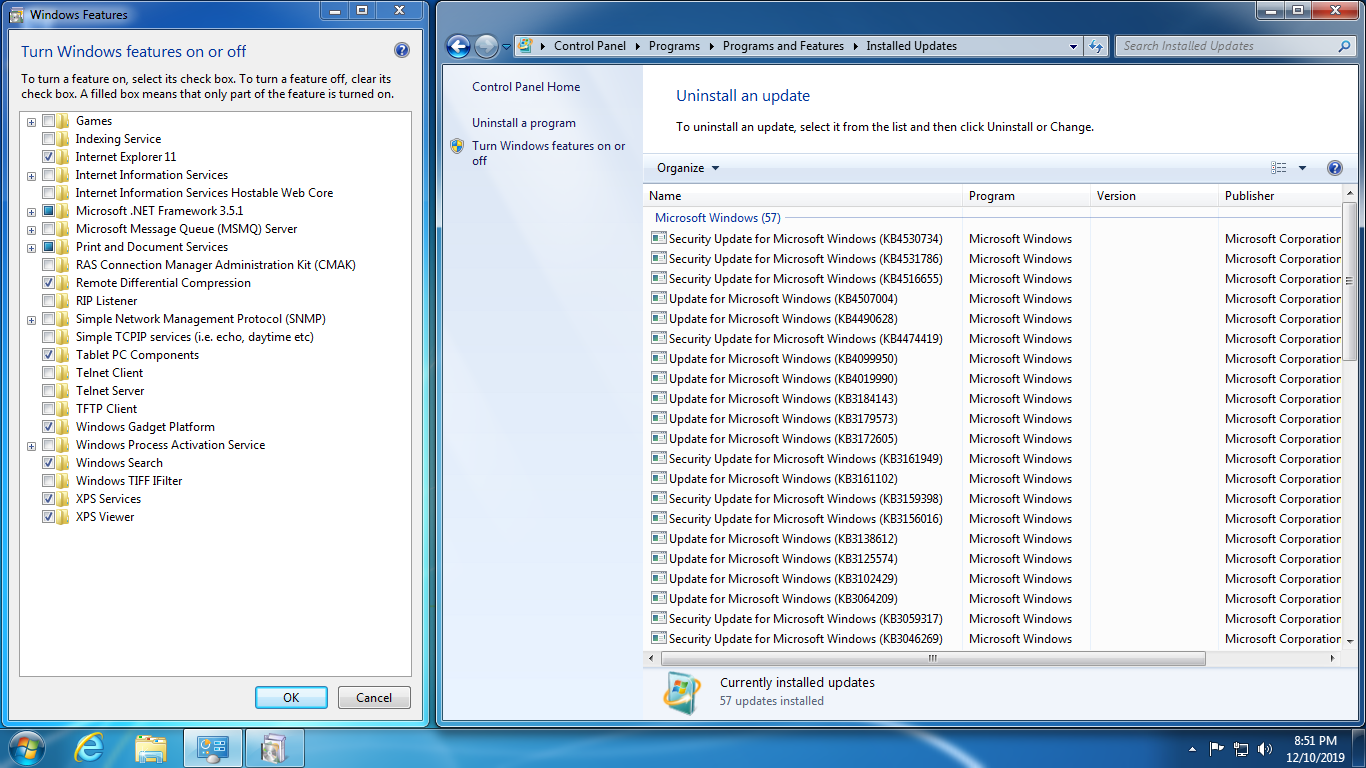Switch to Control Panel taskbar button
This screenshot has width=1366, height=768.
[x=213, y=747]
